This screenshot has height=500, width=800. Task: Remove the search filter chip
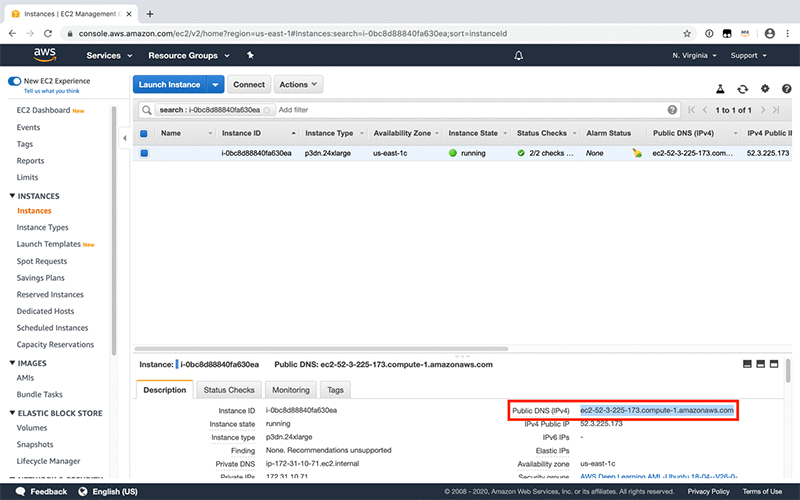pos(266,110)
